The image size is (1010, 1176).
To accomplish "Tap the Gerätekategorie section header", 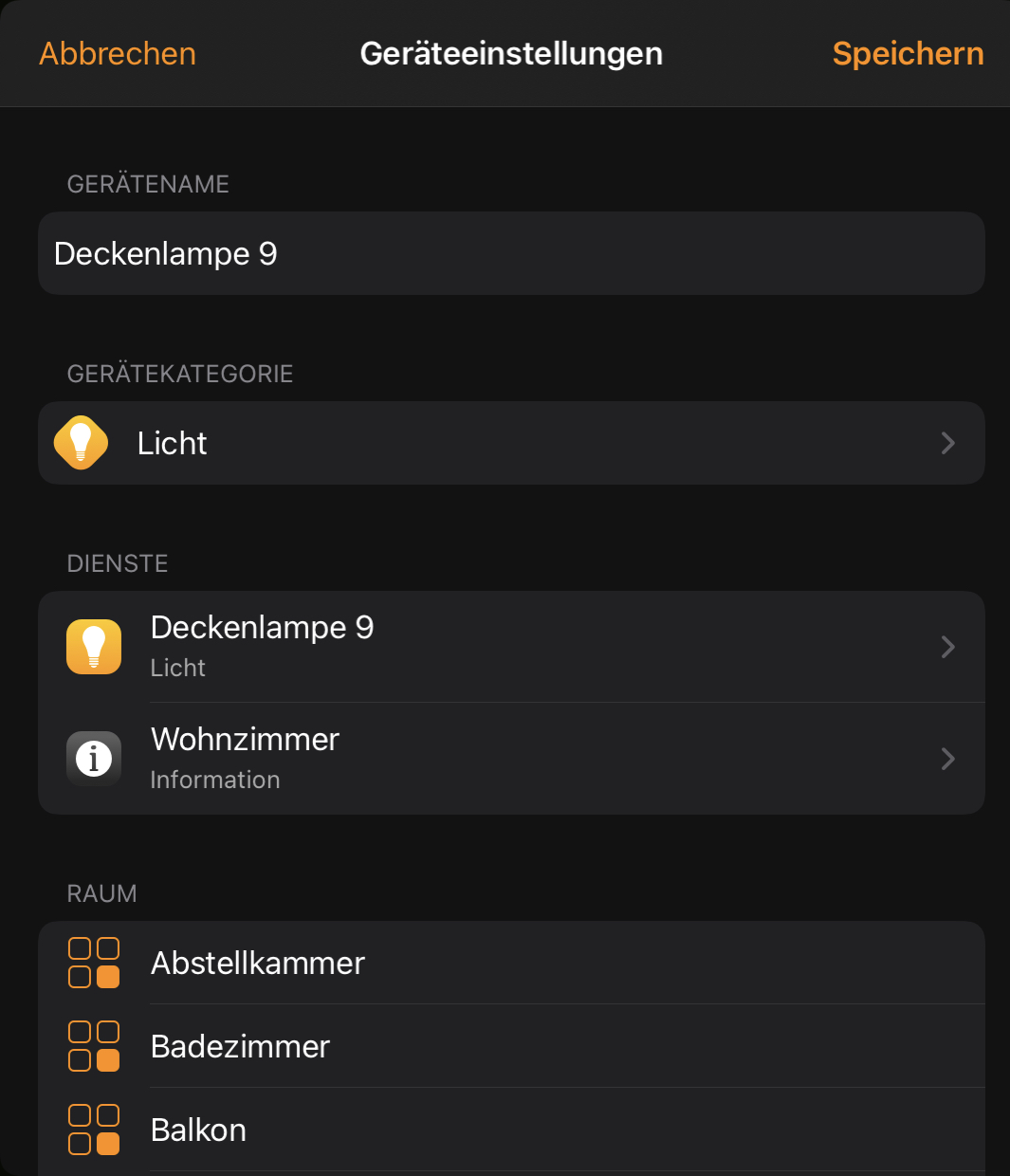I will [180, 374].
